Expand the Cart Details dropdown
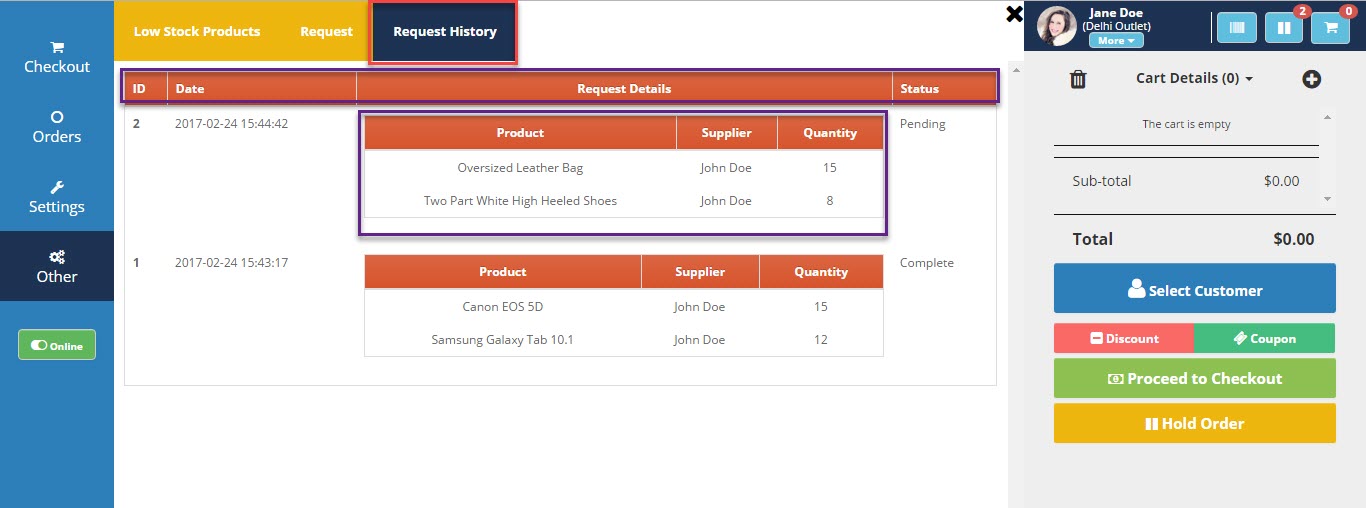1366x508 pixels. (x=1194, y=78)
